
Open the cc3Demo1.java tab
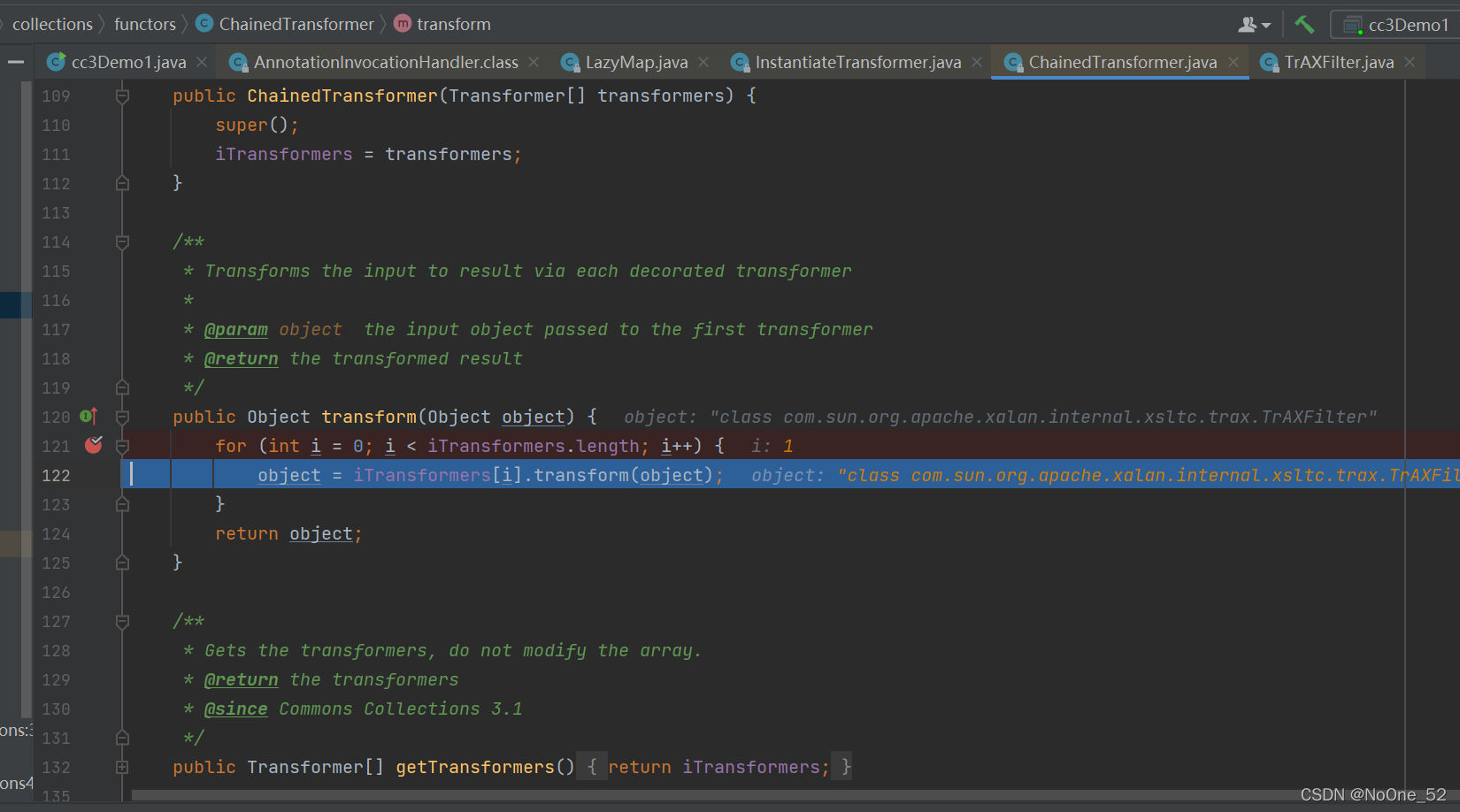(x=128, y=62)
